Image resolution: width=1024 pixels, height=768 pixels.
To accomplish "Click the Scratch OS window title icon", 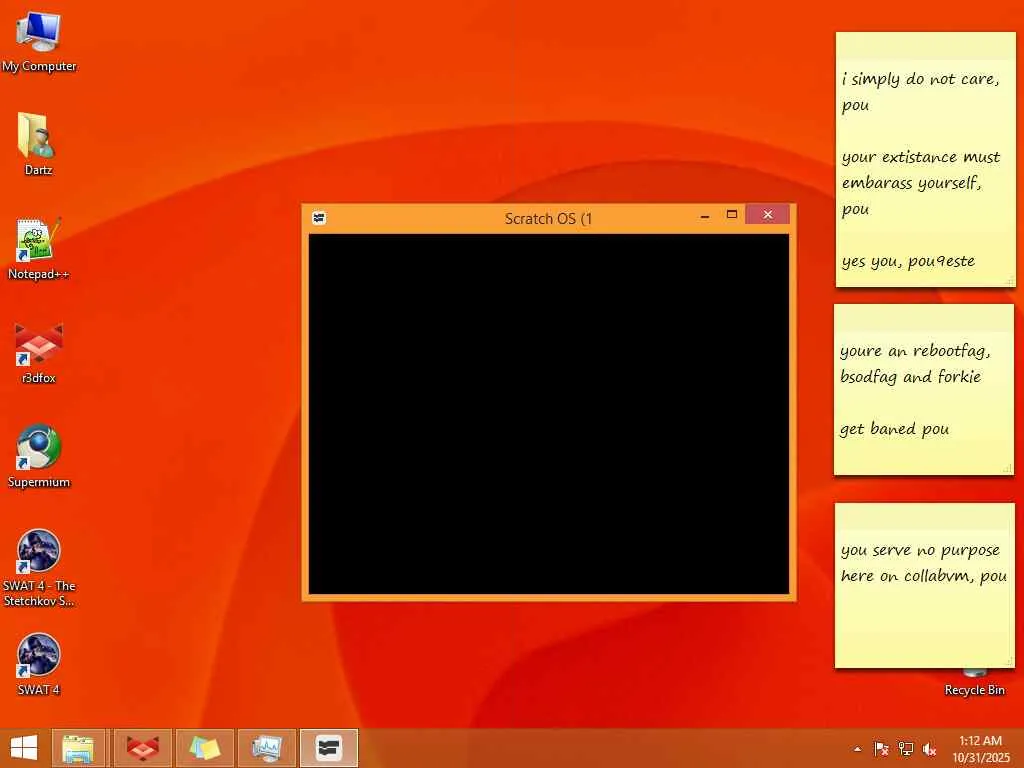I will pyautogui.click(x=319, y=217).
